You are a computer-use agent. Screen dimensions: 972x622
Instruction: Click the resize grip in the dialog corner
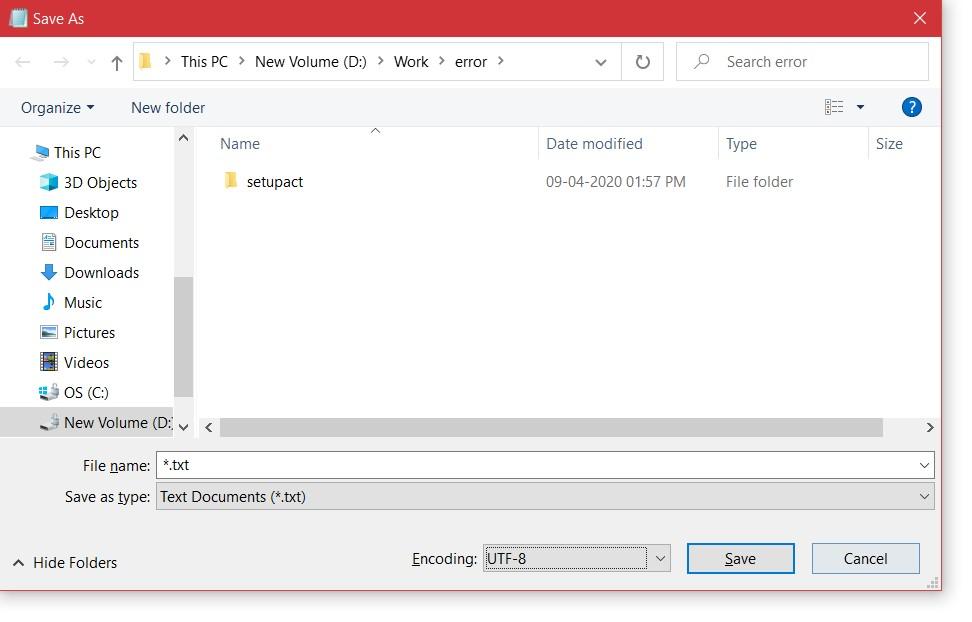click(932, 582)
